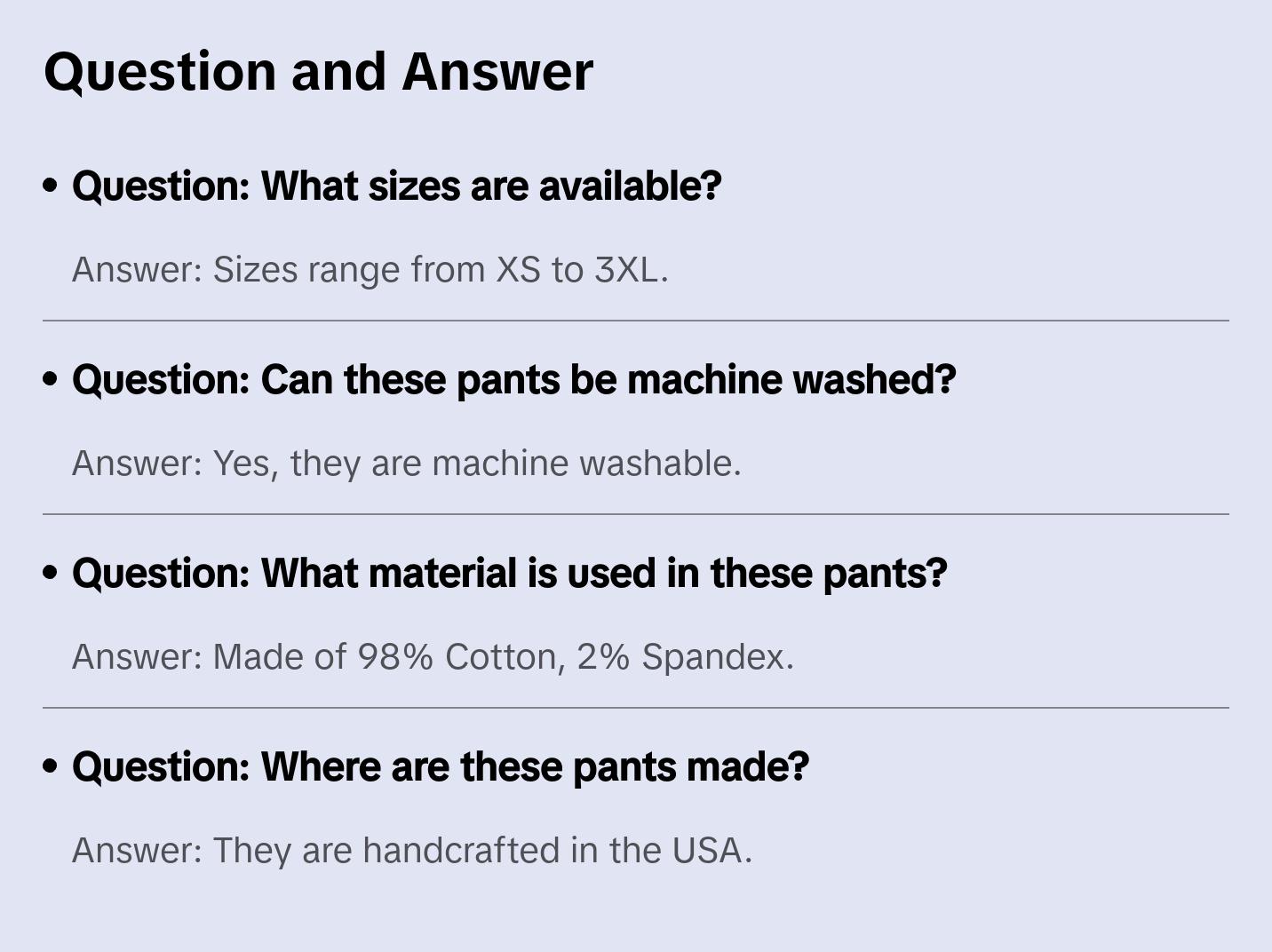Click the "3XL" size text

(627, 270)
